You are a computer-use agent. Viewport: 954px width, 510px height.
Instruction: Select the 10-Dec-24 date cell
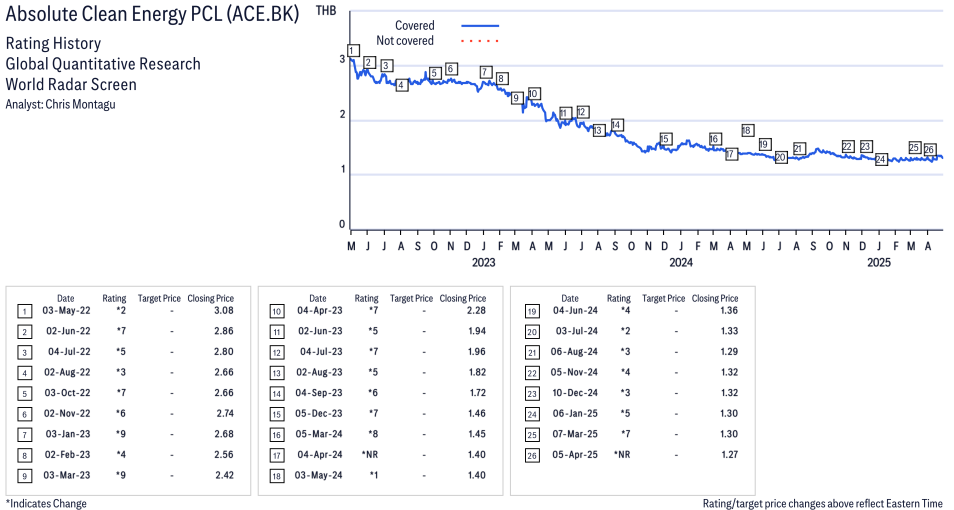click(x=575, y=393)
